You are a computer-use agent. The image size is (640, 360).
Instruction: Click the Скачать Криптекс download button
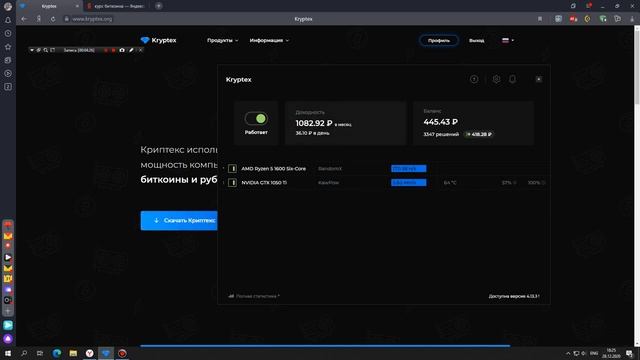(179, 220)
